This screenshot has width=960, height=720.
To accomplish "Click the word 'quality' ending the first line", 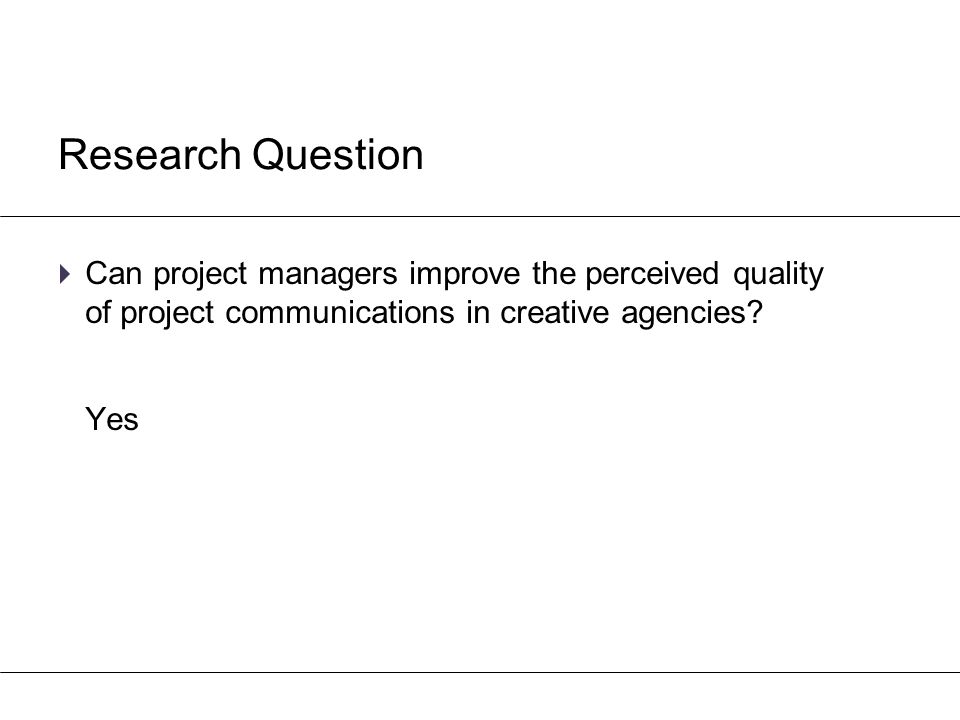I will pos(778,274).
